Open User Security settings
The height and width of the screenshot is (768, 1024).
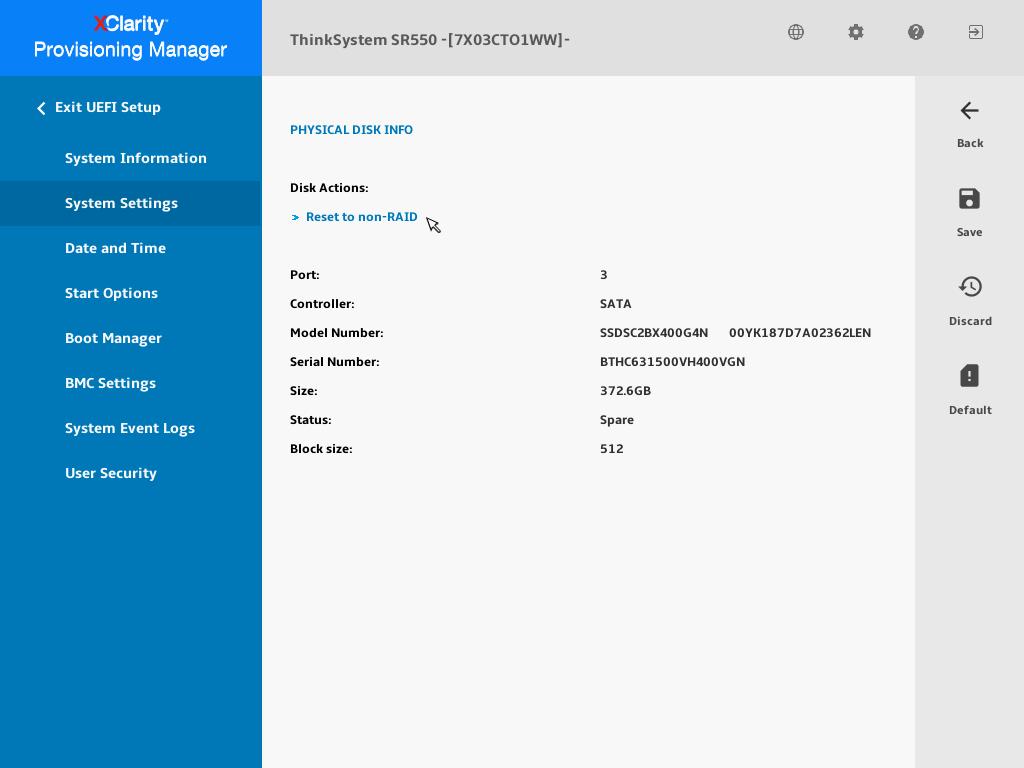111,473
